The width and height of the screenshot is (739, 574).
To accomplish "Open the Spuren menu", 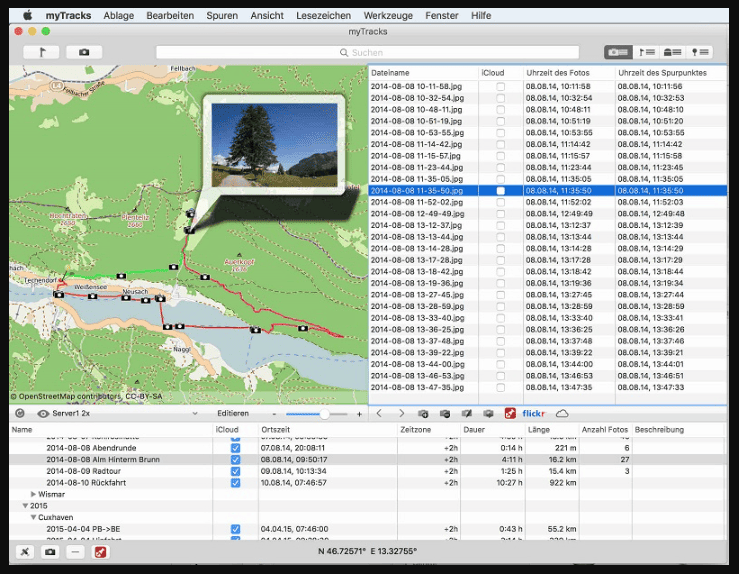I will pyautogui.click(x=222, y=16).
